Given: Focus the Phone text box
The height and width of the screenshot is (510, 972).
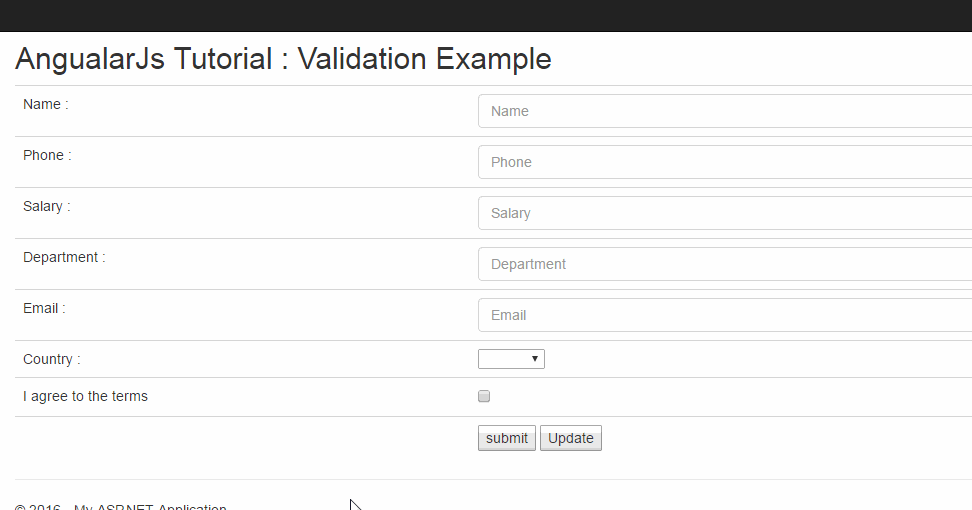Looking at the screenshot, I should point(724,162).
